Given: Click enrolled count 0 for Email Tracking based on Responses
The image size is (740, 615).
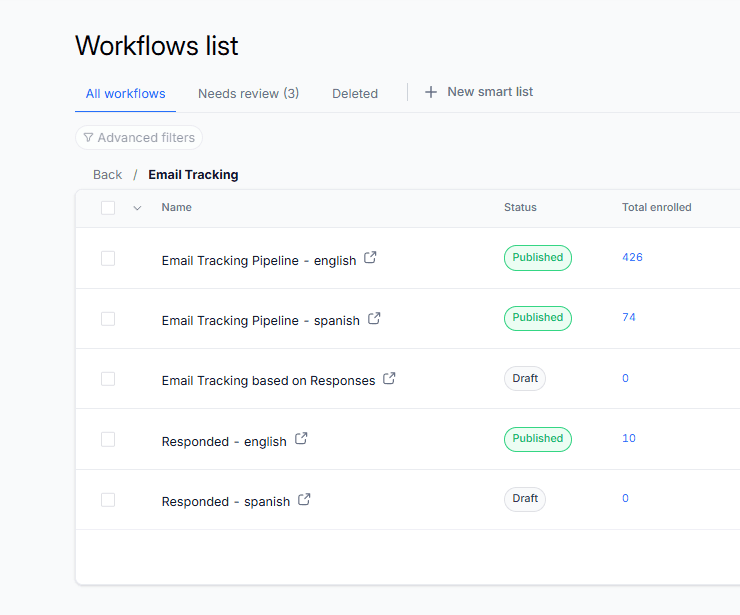Looking at the screenshot, I should point(625,378).
